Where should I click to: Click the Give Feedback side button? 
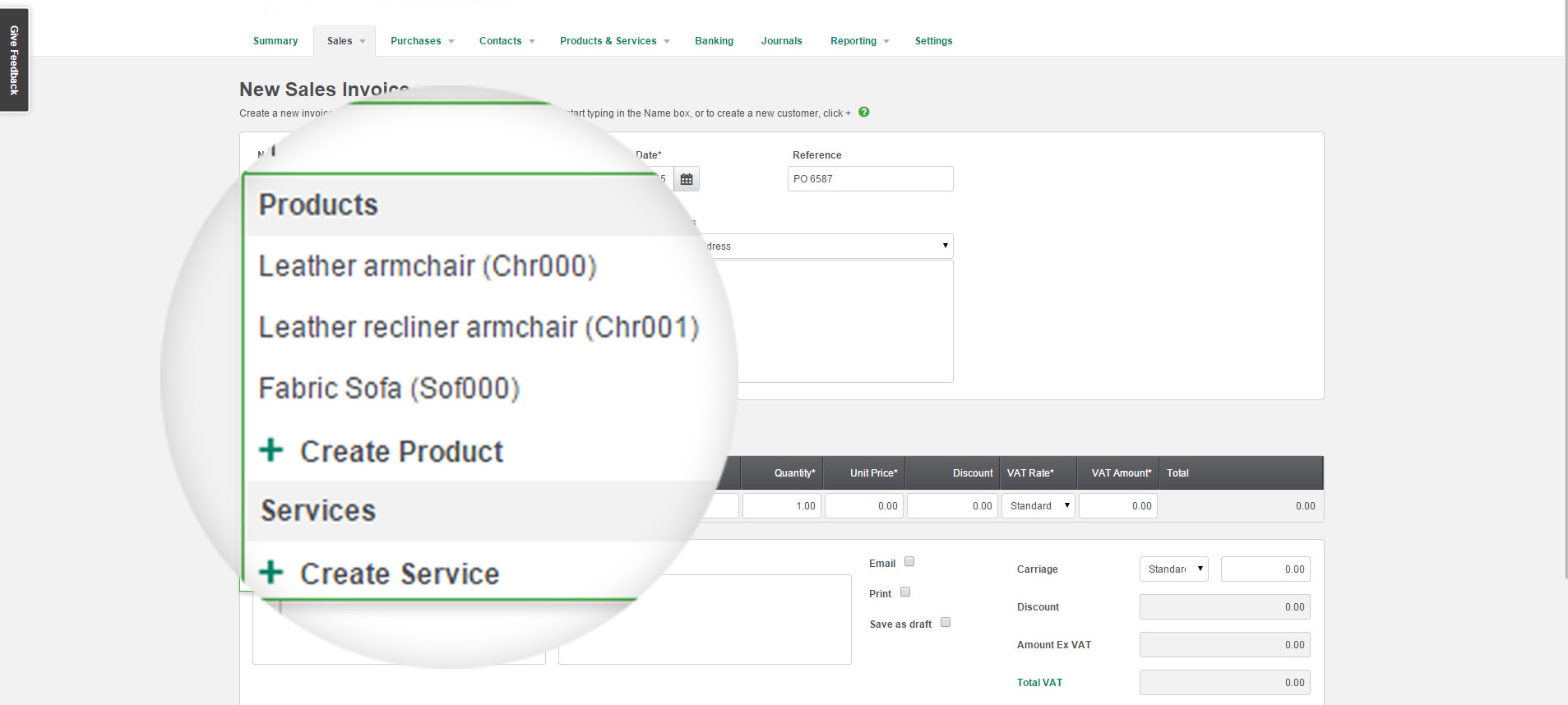[14, 60]
